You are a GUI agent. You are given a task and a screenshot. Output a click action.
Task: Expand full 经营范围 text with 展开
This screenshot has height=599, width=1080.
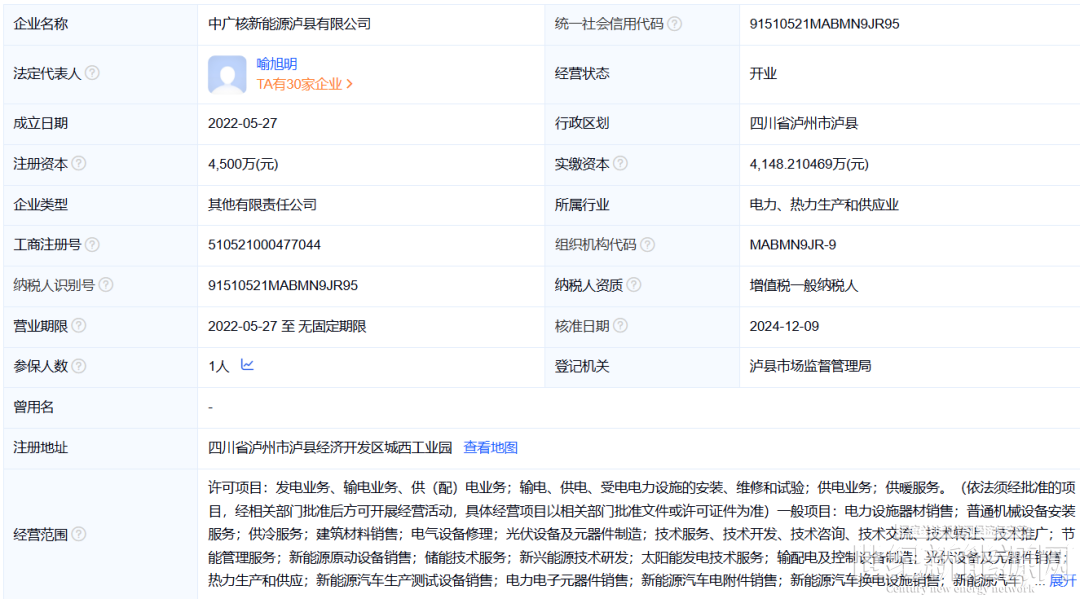point(1062,580)
